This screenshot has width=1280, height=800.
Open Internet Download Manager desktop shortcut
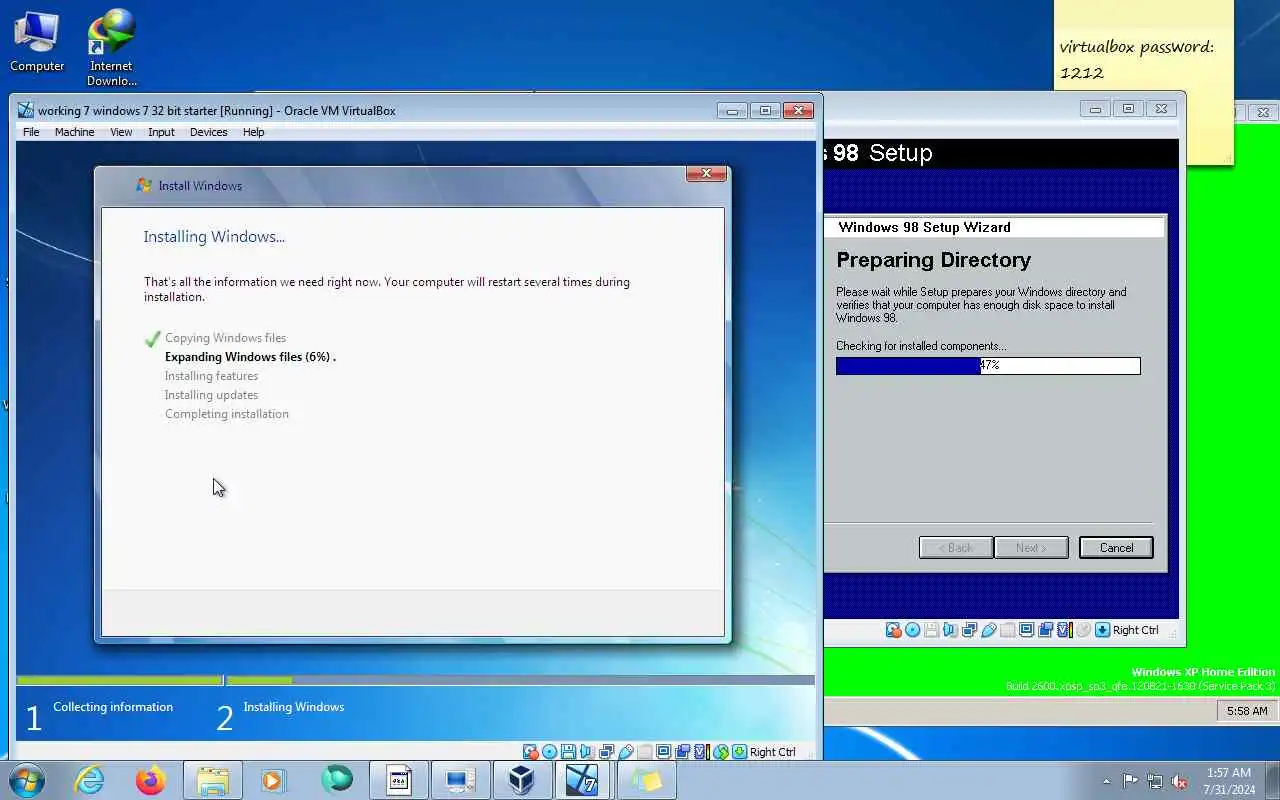(x=111, y=48)
